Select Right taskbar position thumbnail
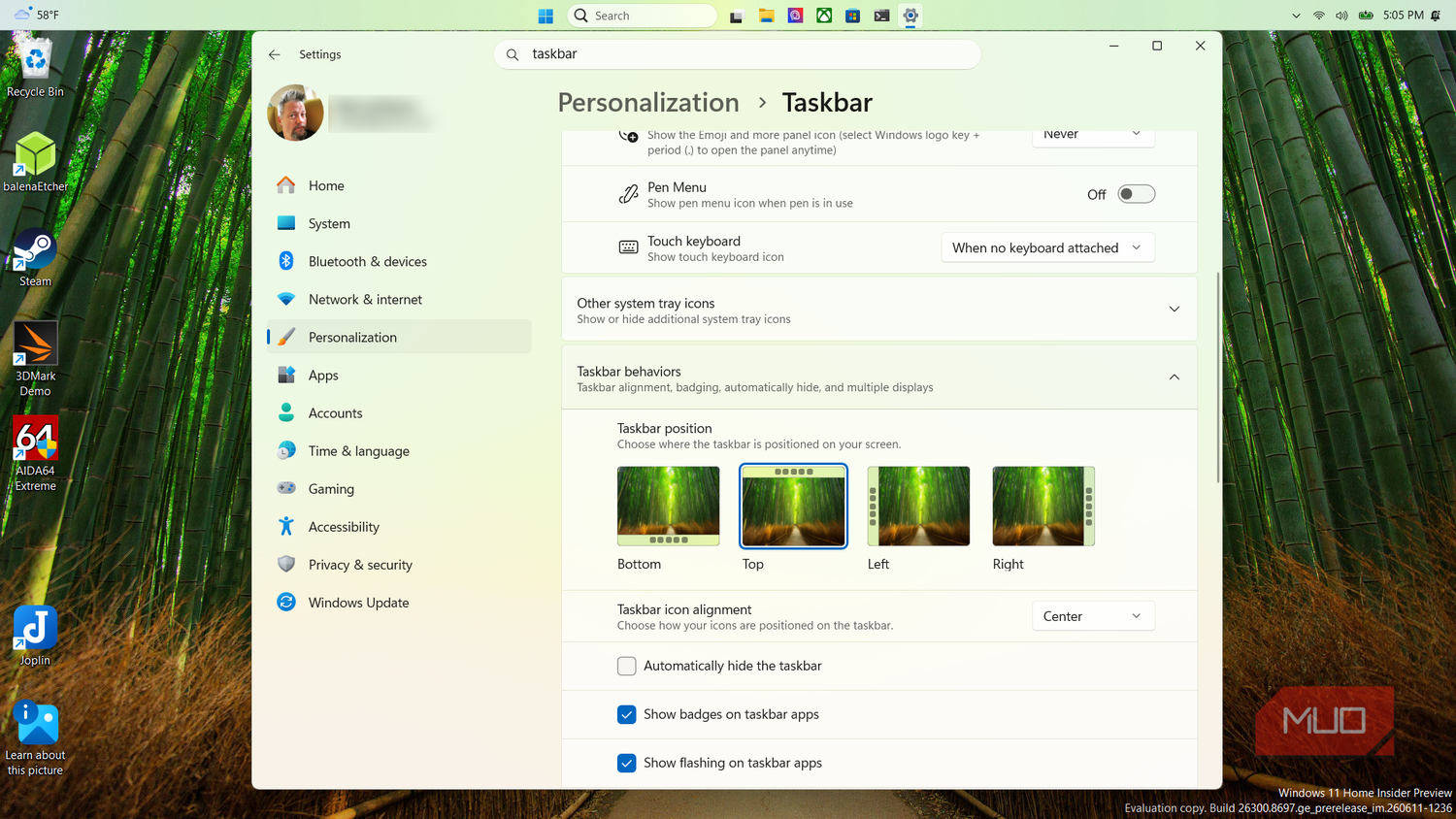 [1043, 506]
